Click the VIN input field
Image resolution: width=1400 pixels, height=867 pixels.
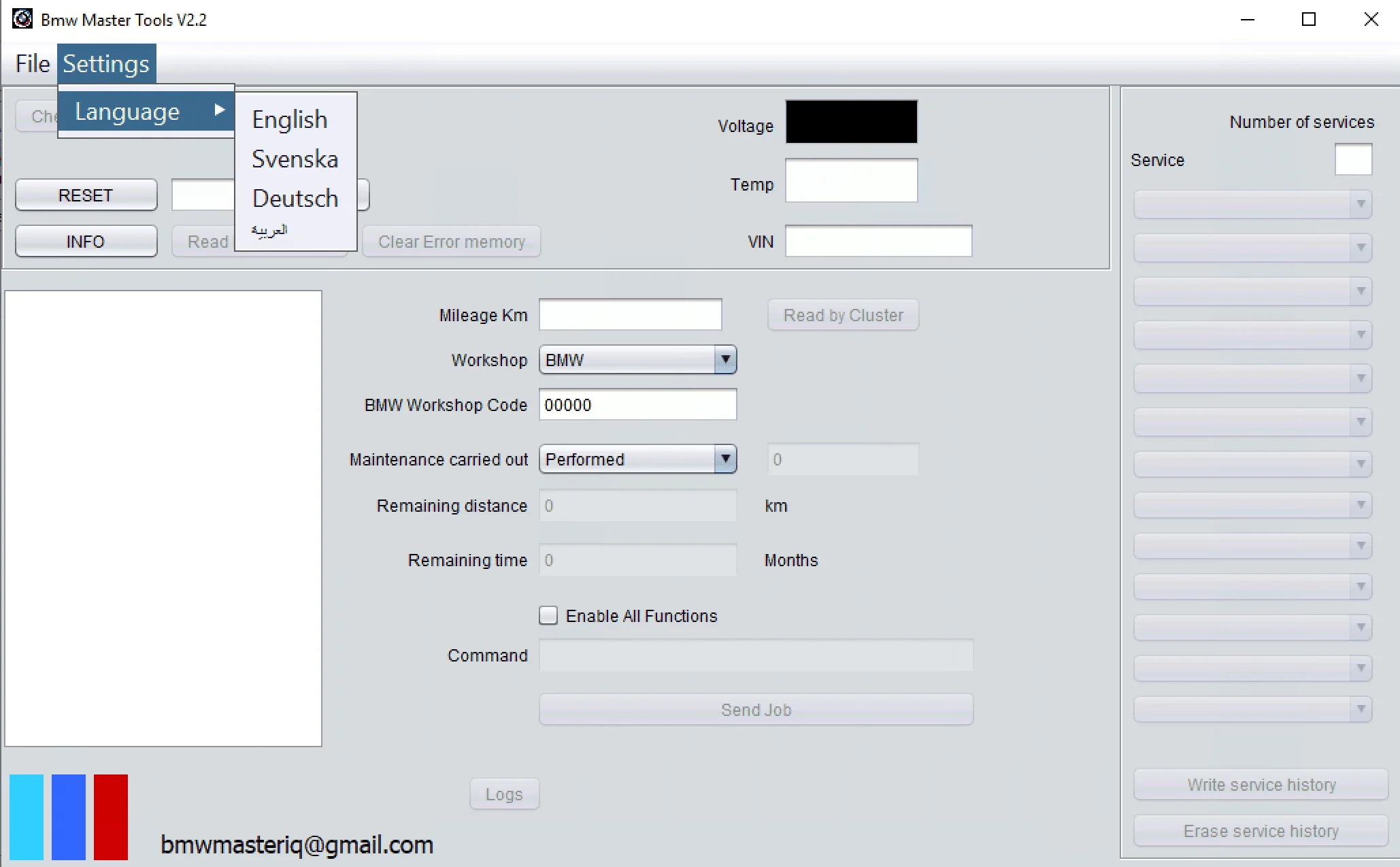pyautogui.click(x=879, y=241)
